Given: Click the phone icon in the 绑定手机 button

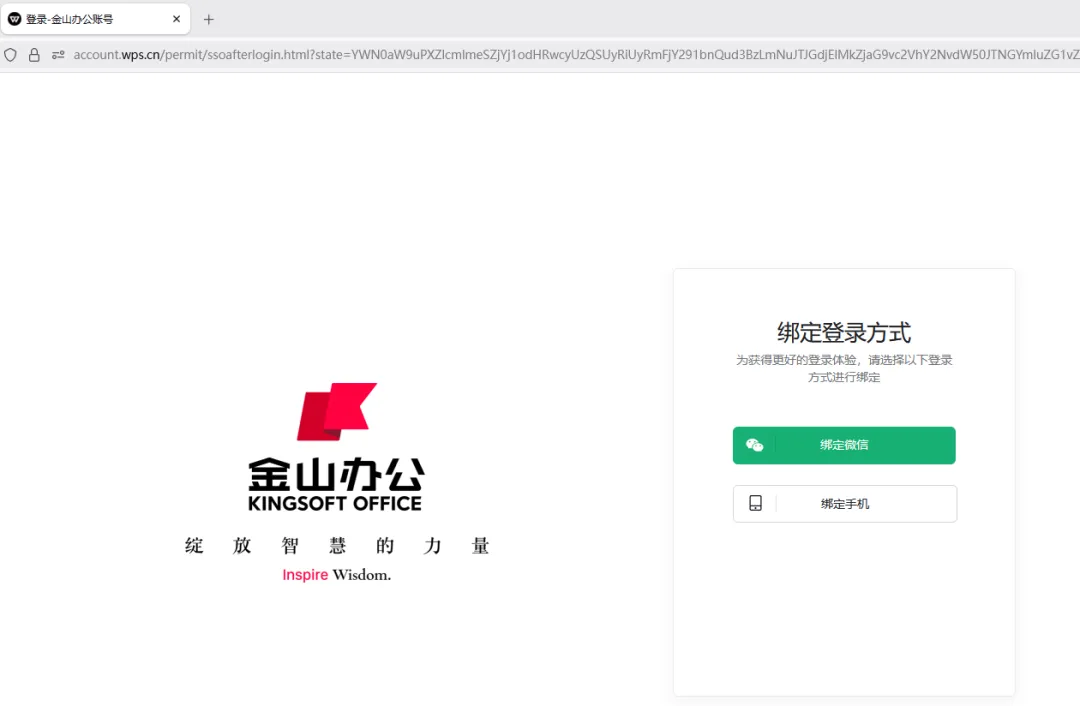Looking at the screenshot, I should (x=756, y=503).
